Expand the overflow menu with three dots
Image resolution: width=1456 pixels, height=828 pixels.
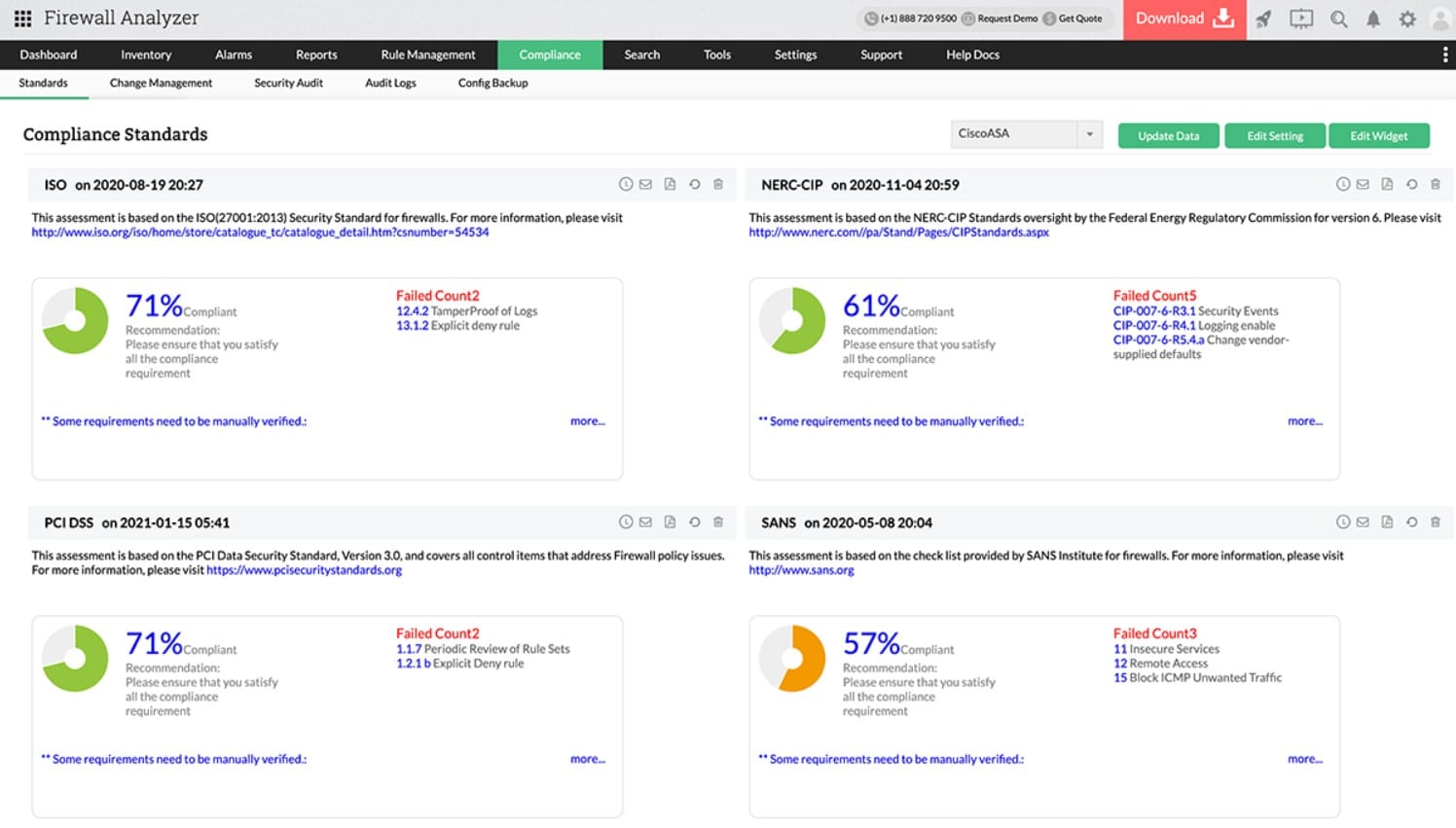coord(1445,54)
